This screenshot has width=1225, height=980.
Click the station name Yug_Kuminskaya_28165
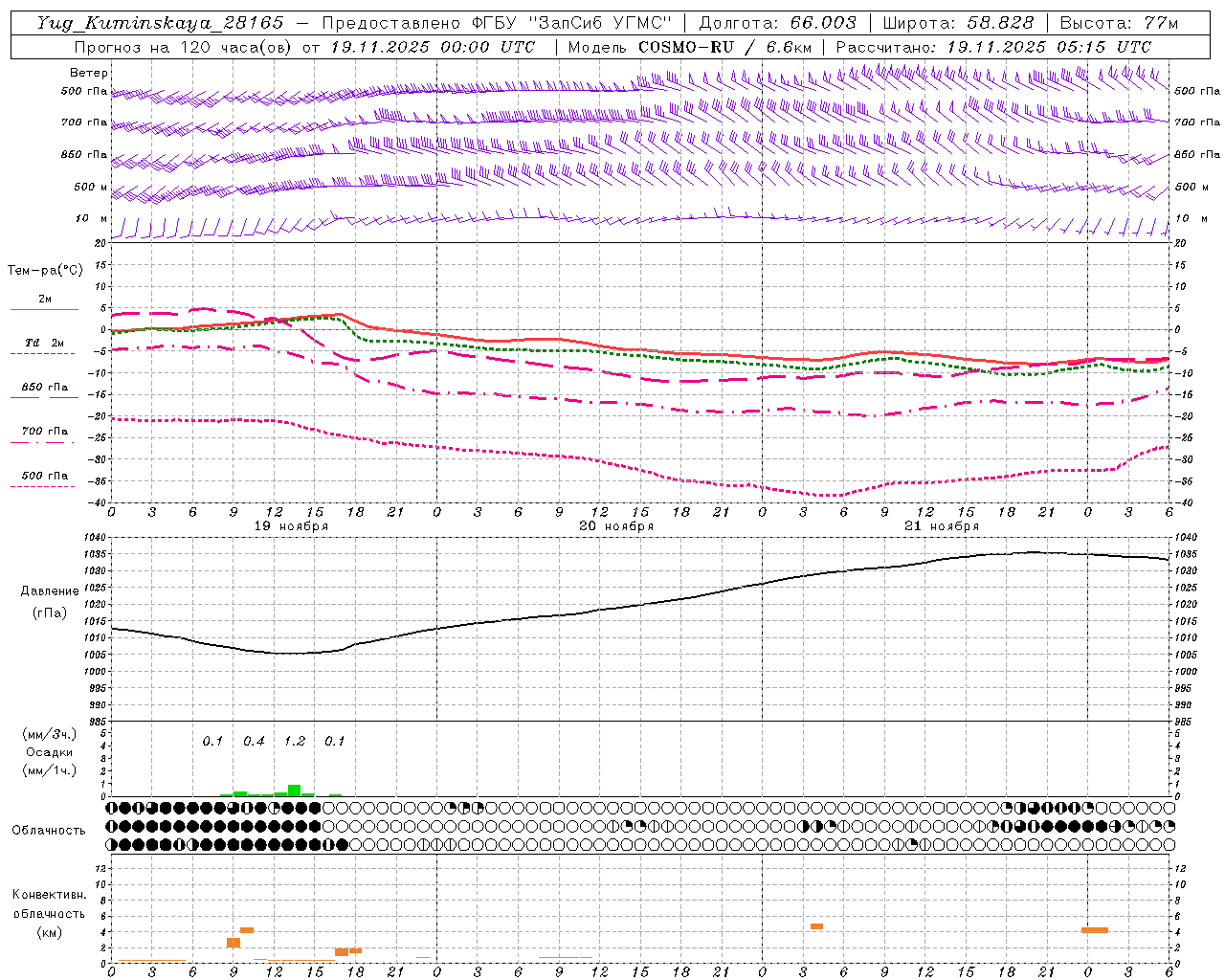[160, 23]
